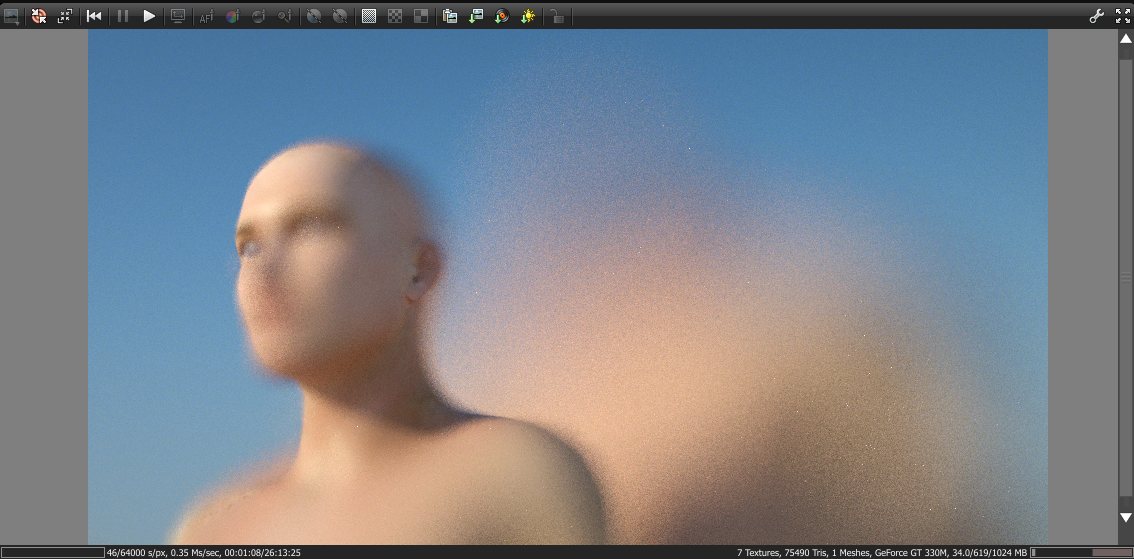This screenshot has height=559, width=1134.
Task: Open viewport settings with the wrench icon
Action: pyautogui.click(x=1096, y=16)
